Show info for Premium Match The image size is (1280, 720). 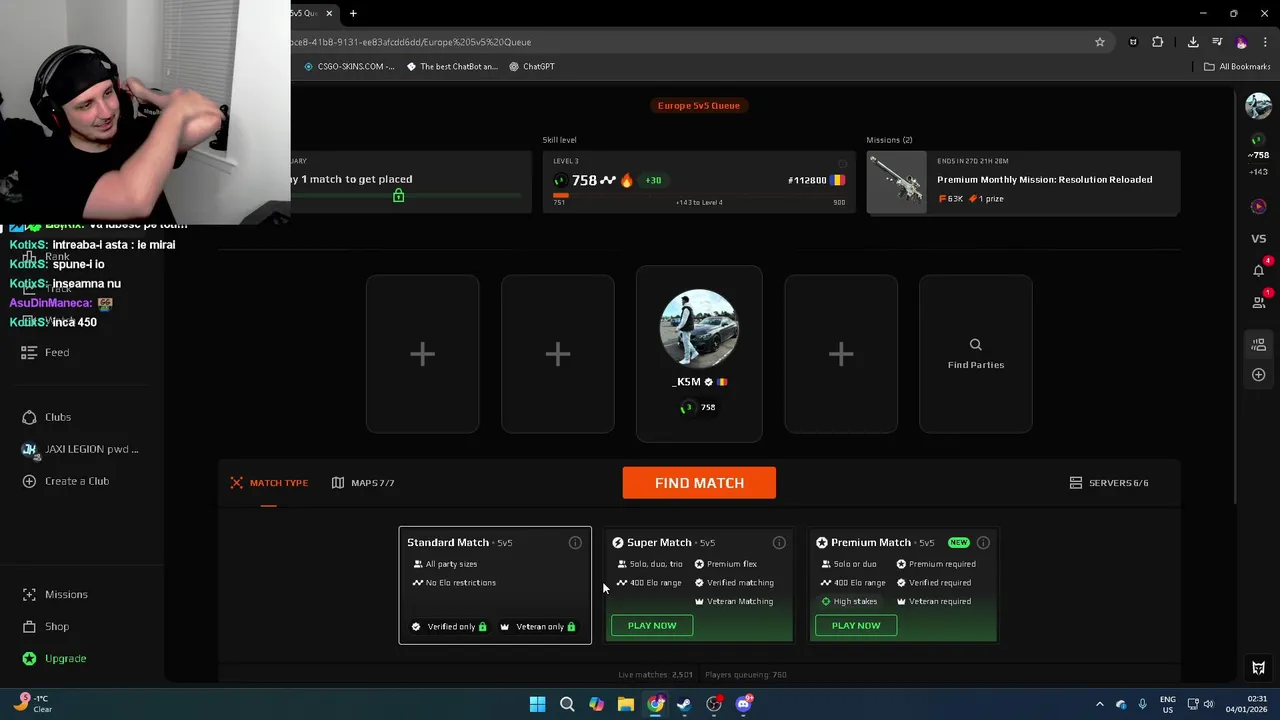[983, 542]
